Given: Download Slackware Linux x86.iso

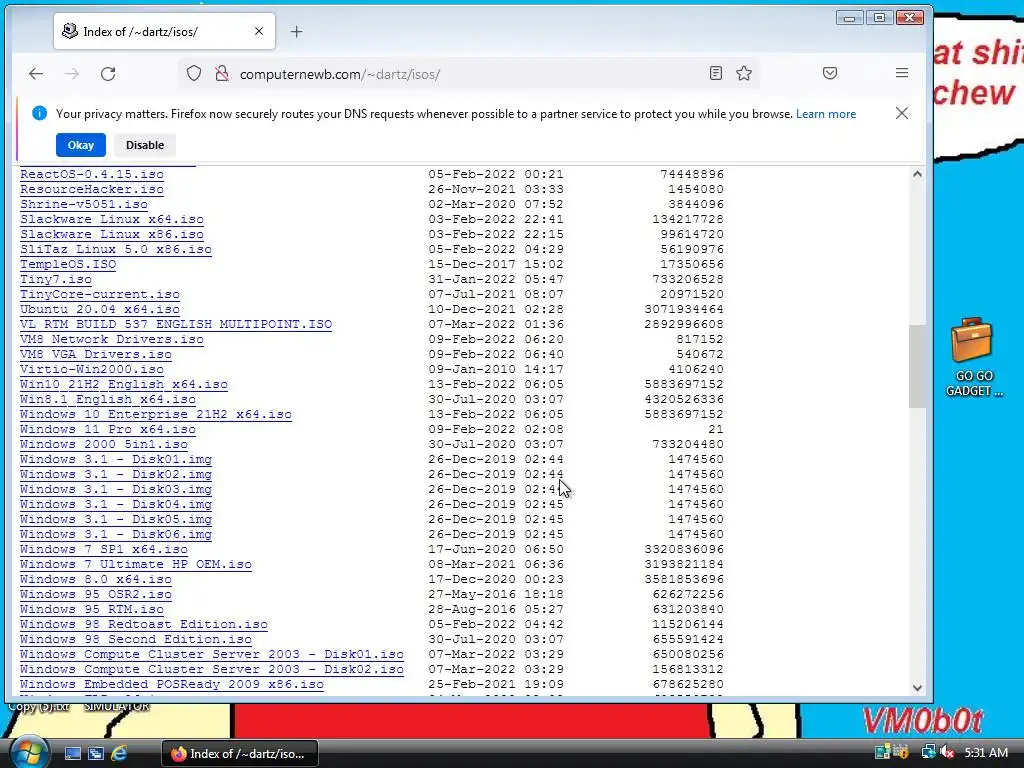Looking at the screenshot, I should click(112, 234).
